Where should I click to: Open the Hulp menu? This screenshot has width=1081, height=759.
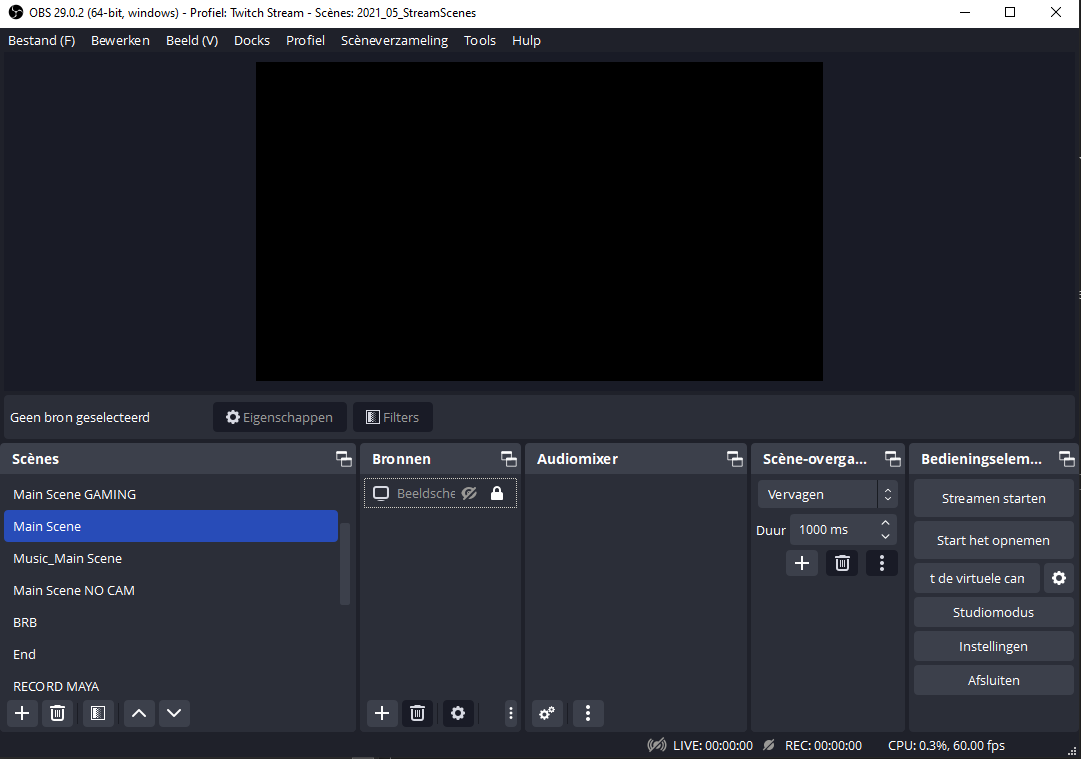[x=526, y=41]
